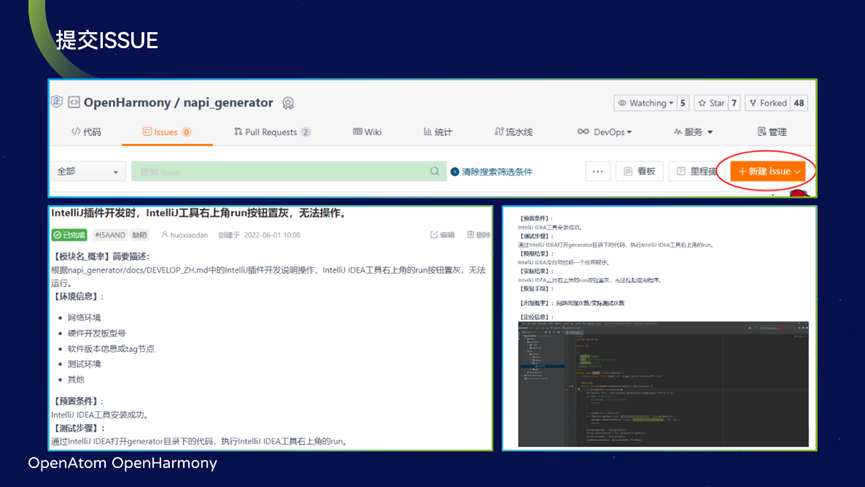The width and height of the screenshot is (865, 487).
Task: Click the #I5AAND issue ID tag
Action: 110,235
